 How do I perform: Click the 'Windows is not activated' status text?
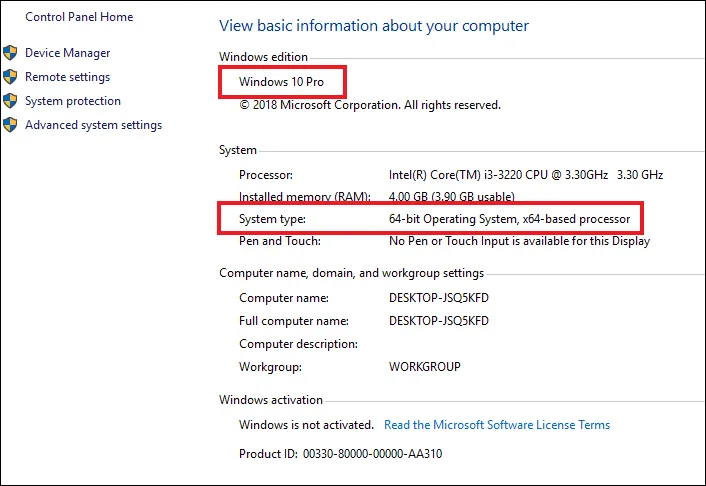(306, 425)
